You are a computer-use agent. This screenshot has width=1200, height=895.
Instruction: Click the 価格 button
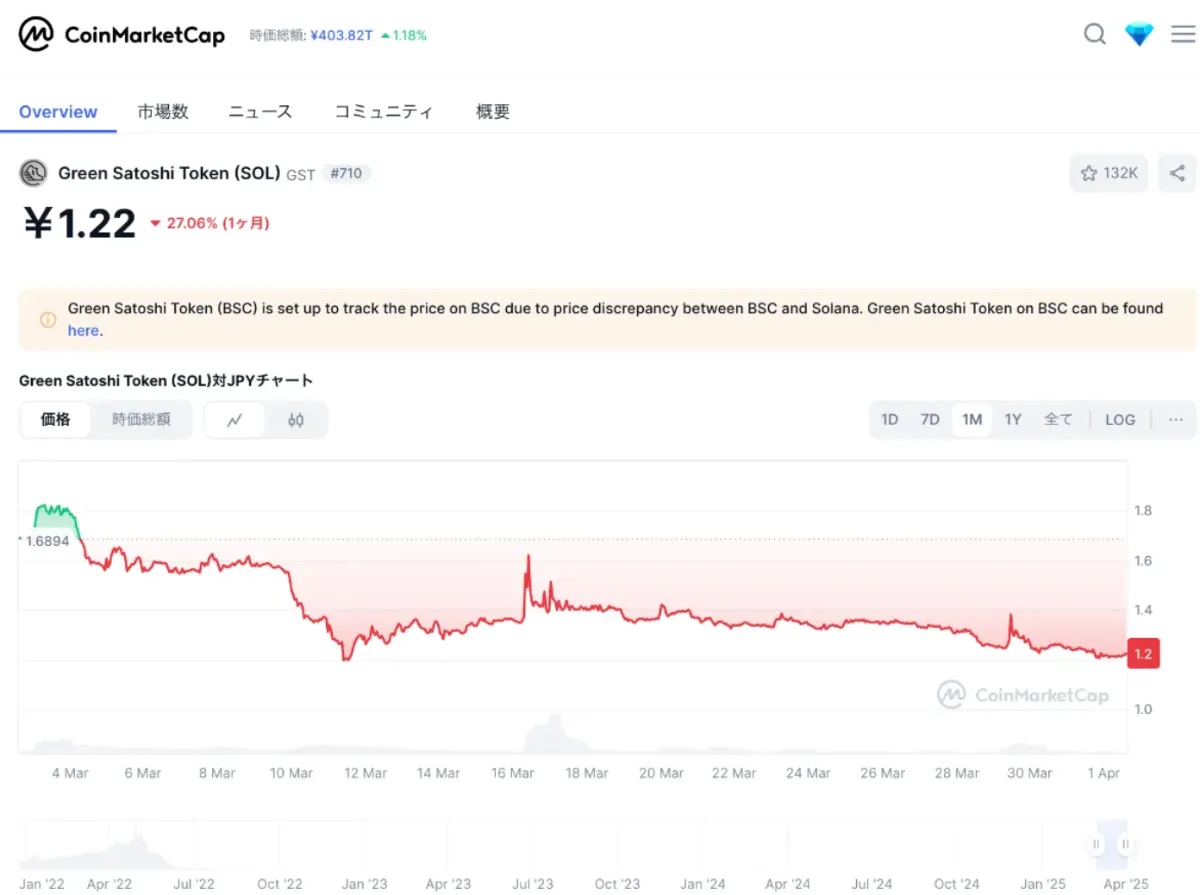55,420
